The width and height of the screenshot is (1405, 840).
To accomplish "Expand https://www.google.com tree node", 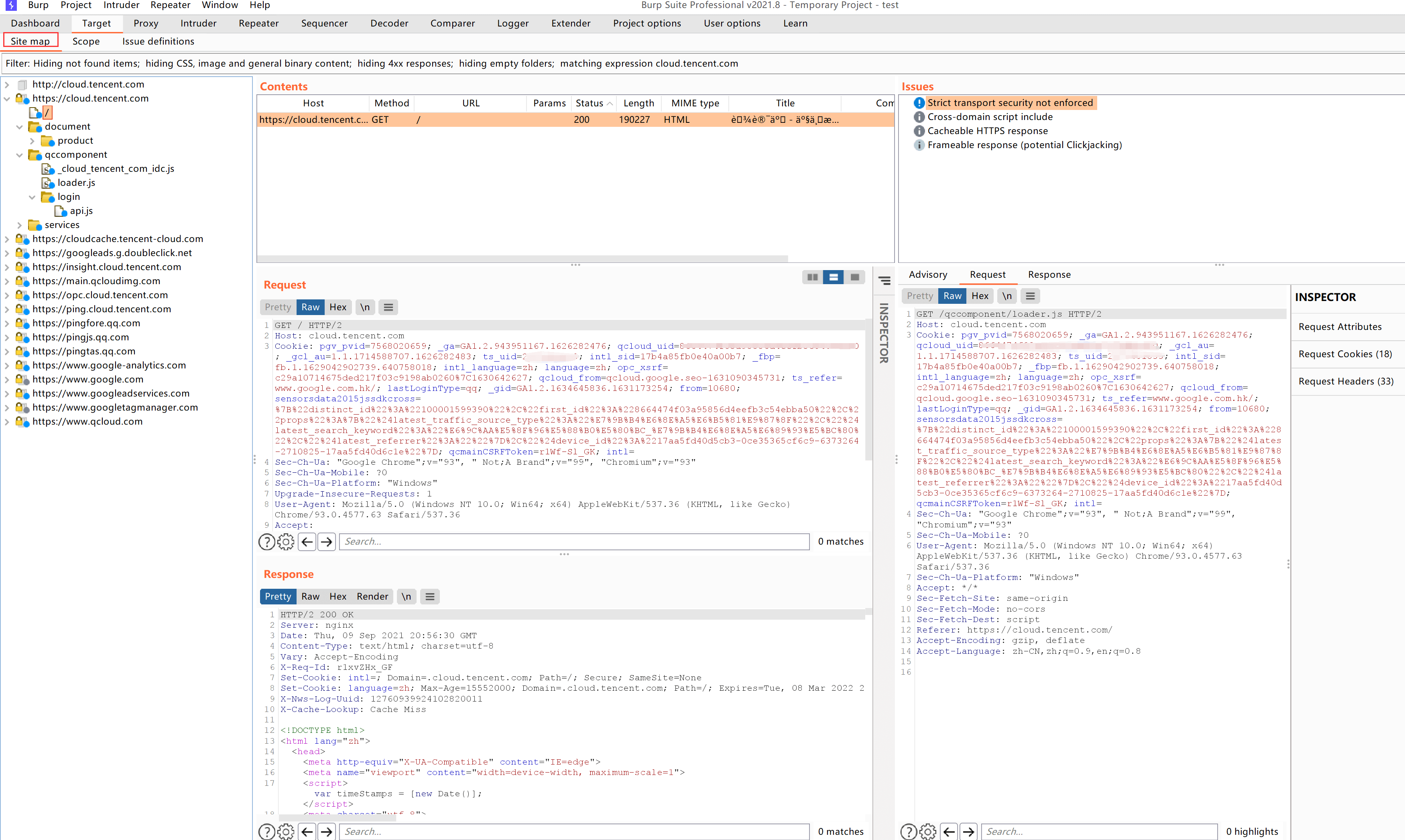I will pos(7,380).
